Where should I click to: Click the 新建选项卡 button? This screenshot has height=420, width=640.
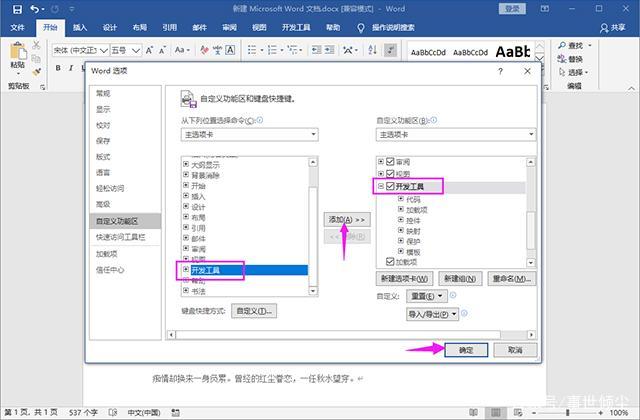404,279
